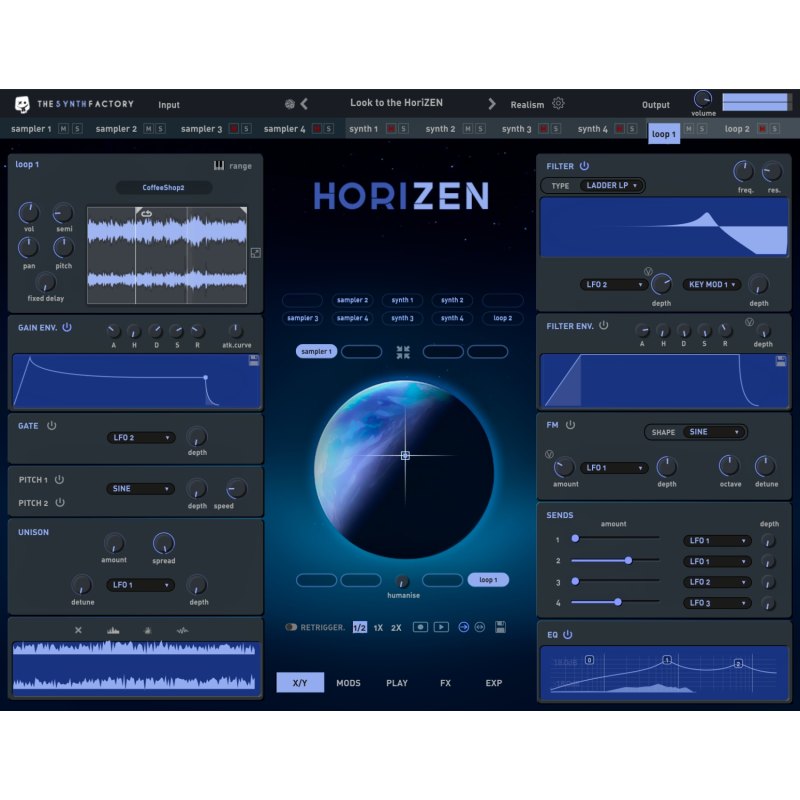This screenshot has height=800, width=800.
Task: Save the gain envelope preset icon
Action: point(254,361)
